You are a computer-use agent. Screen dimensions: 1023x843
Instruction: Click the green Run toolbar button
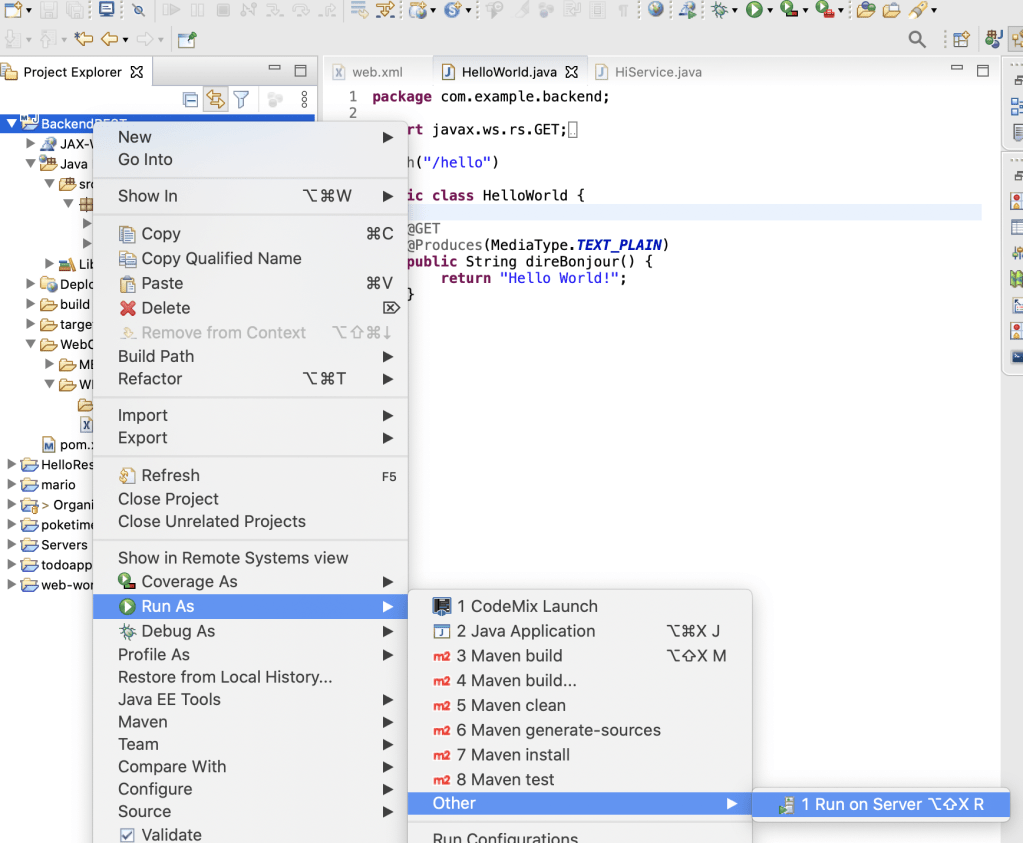(x=753, y=10)
